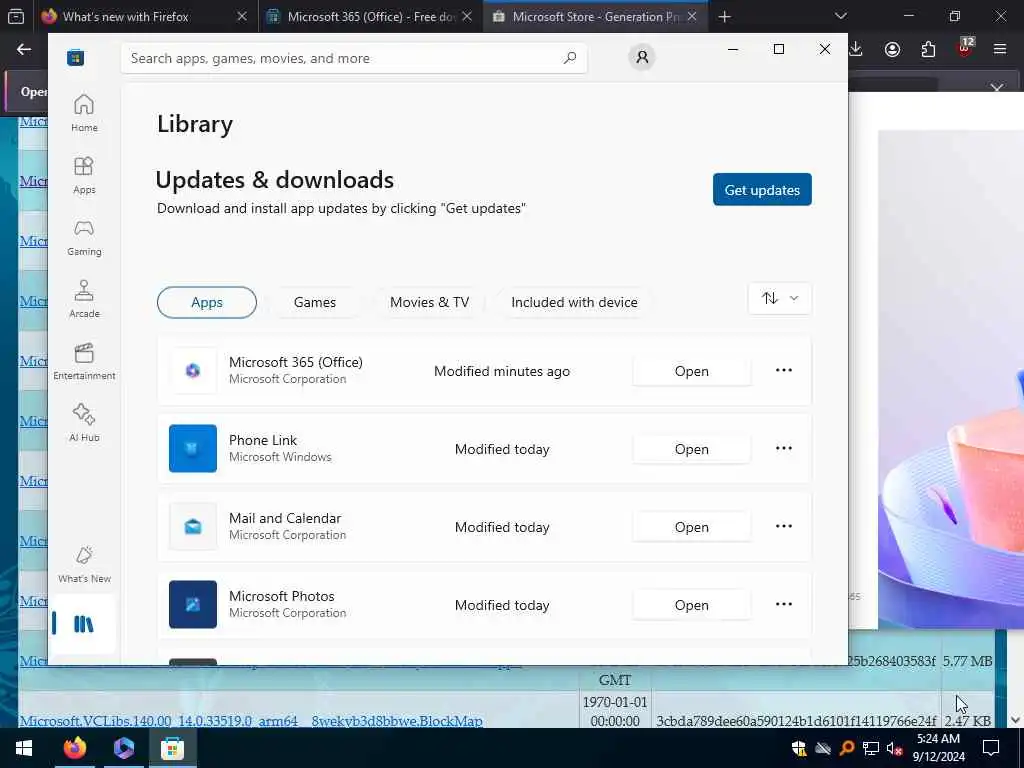Select the Apps filter tab

point(207,302)
